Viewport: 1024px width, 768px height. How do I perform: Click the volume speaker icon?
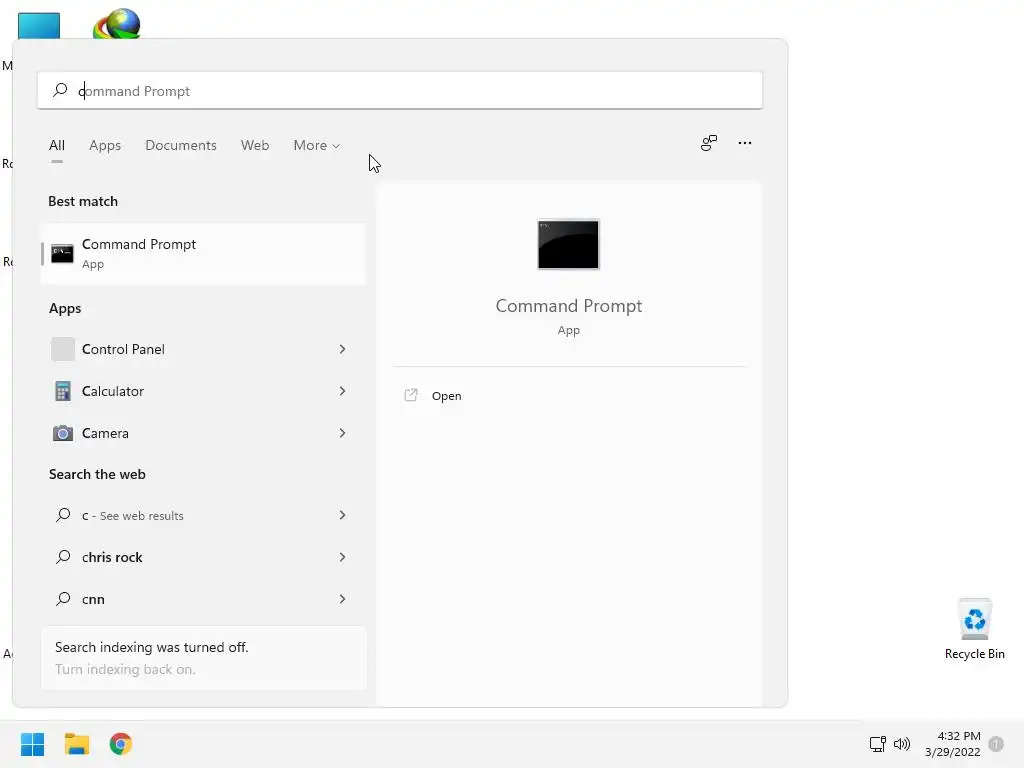[902, 744]
